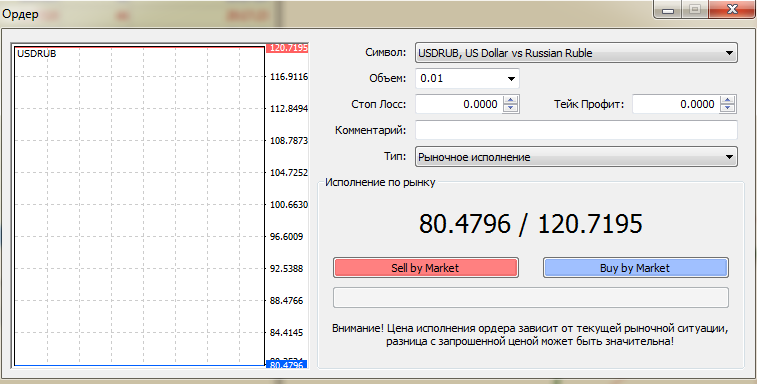This screenshot has width=757, height=384.
Task: Click the red 120.7195 ask price label
Action: (287, 48)
